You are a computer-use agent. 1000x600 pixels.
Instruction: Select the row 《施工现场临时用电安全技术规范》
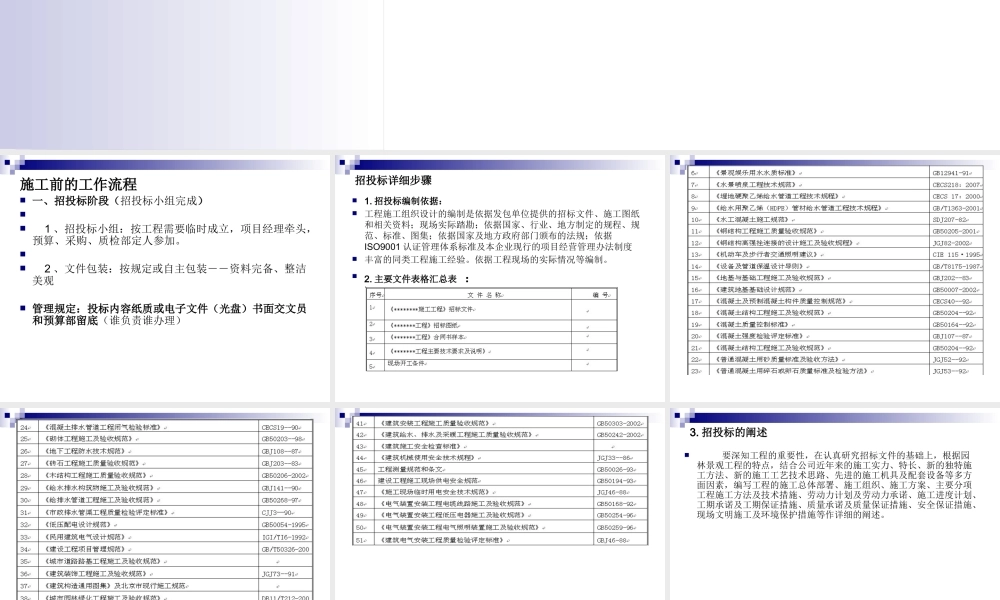500,492
